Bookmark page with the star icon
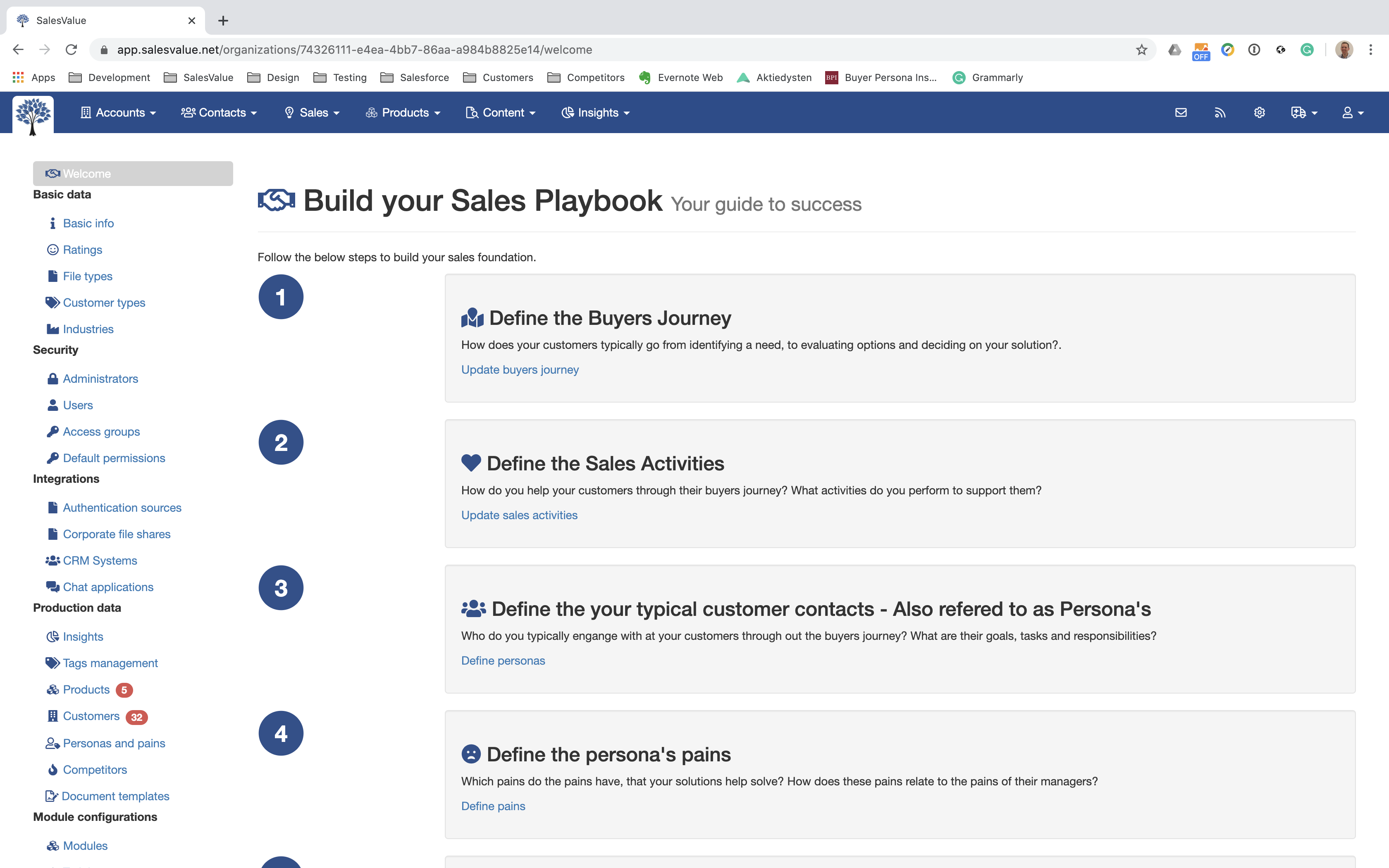Viewport: 1389px width, 868px height. coord(1141,50)
